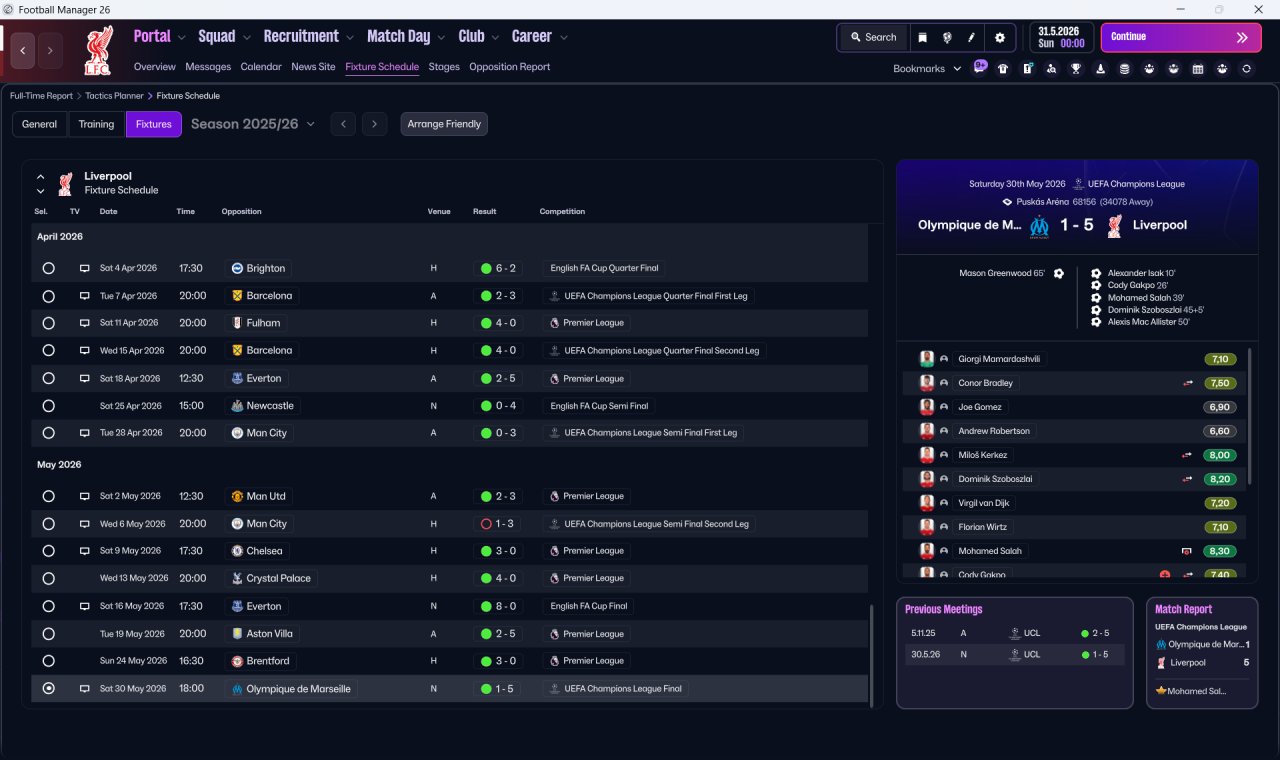1280x760 pixels.
Task: Click the substitution icon beside Conor Bradley
Action: [x=1187, y=383]
